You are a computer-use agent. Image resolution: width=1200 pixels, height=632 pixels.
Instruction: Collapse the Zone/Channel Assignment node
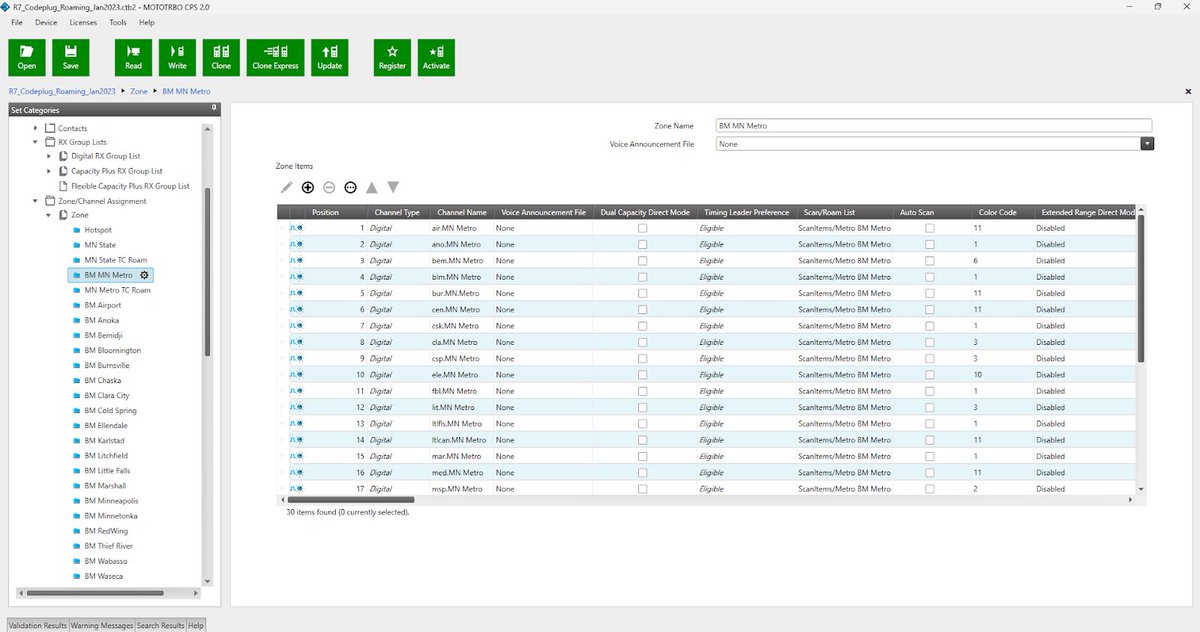37,201
